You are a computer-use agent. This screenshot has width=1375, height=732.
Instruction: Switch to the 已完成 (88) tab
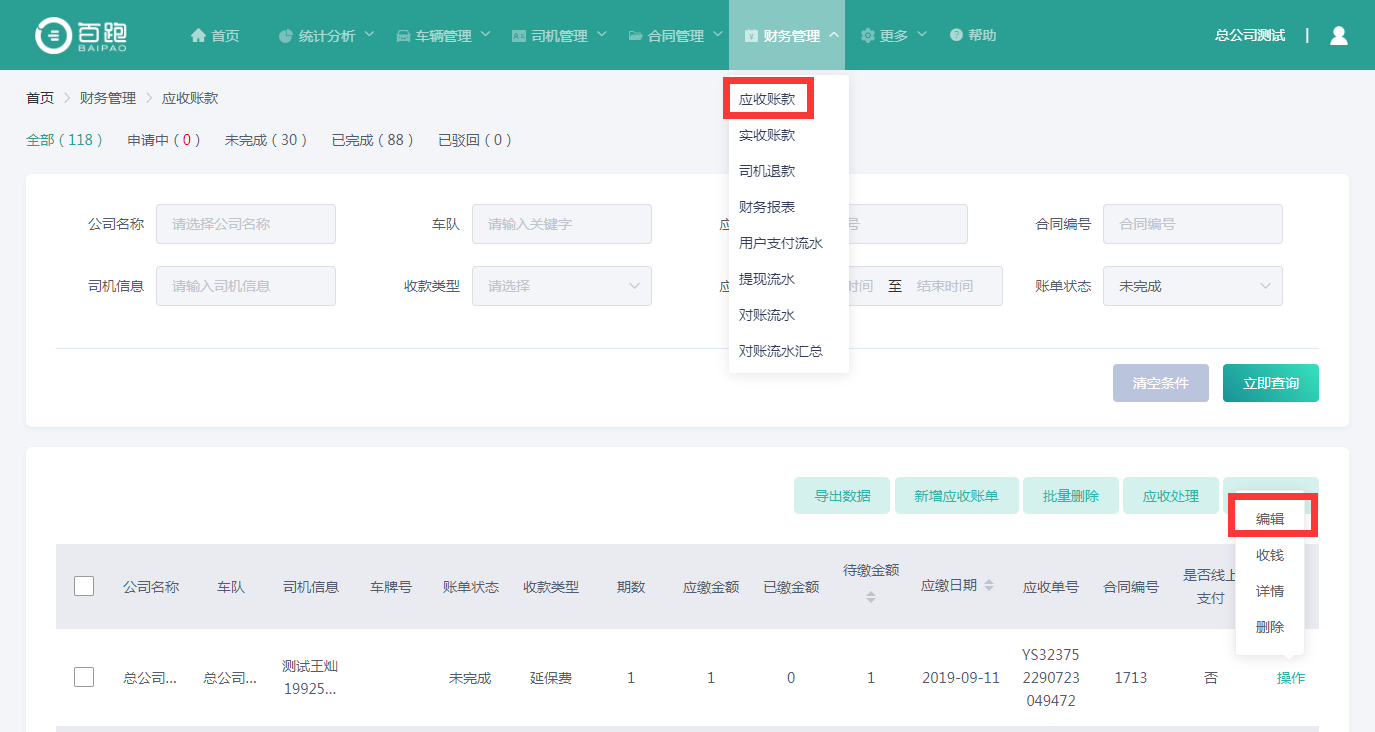[373, 140]
